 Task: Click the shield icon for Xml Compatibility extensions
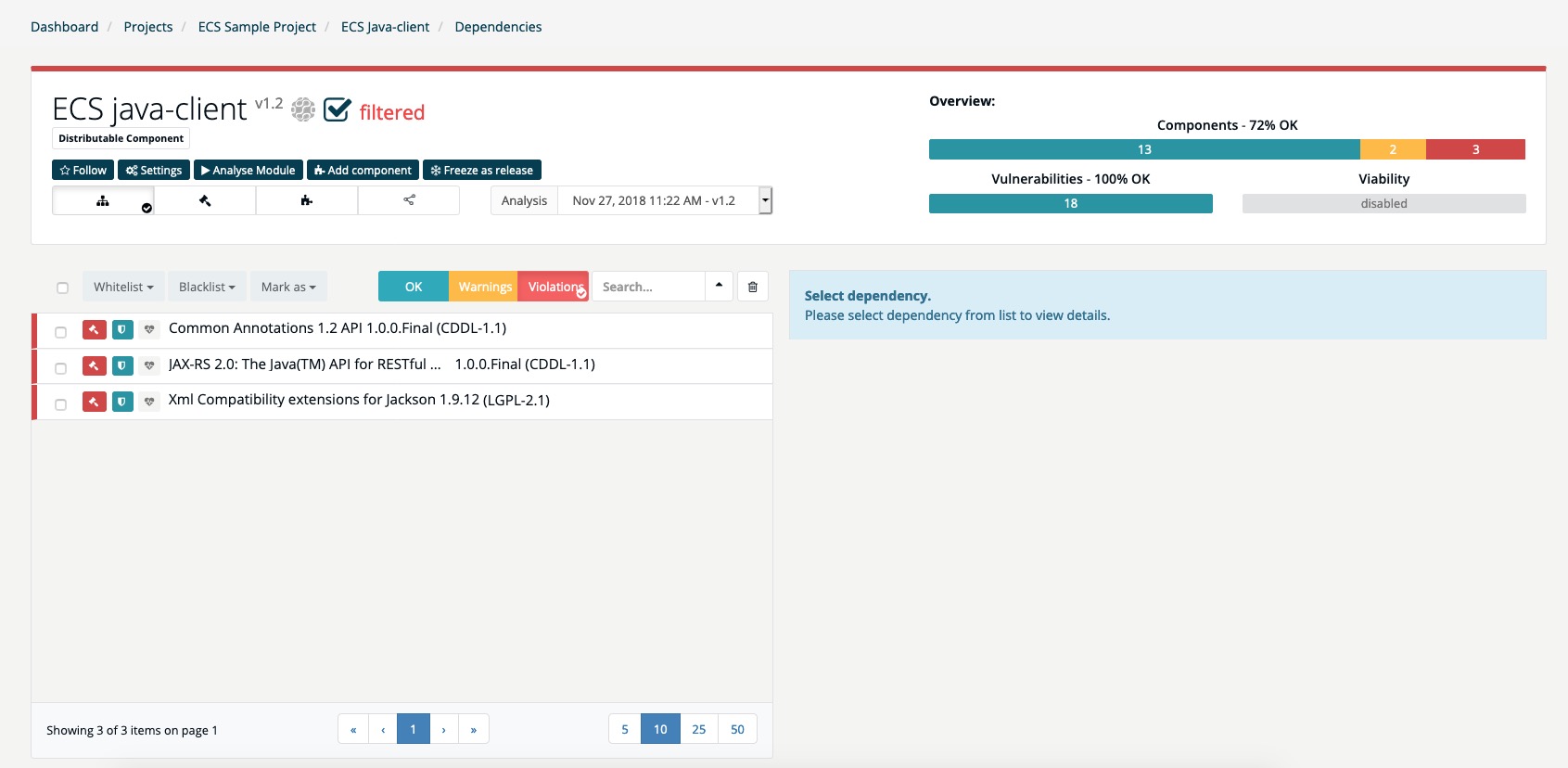[x=122, y=402]
